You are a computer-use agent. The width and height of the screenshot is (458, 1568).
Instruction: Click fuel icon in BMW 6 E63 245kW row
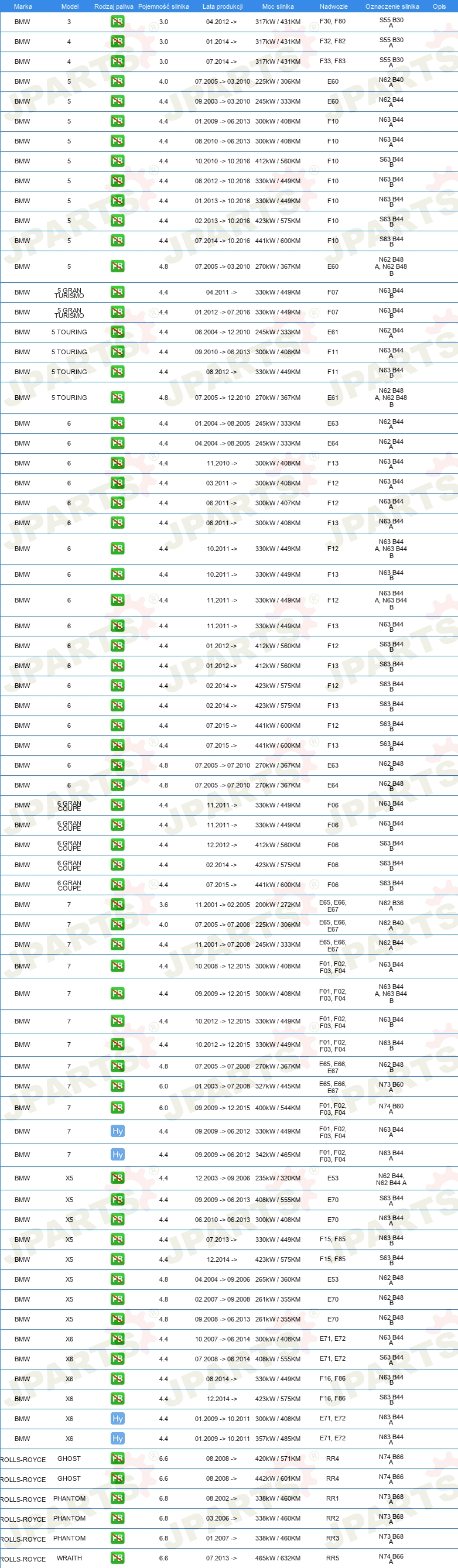coord(118,424)
